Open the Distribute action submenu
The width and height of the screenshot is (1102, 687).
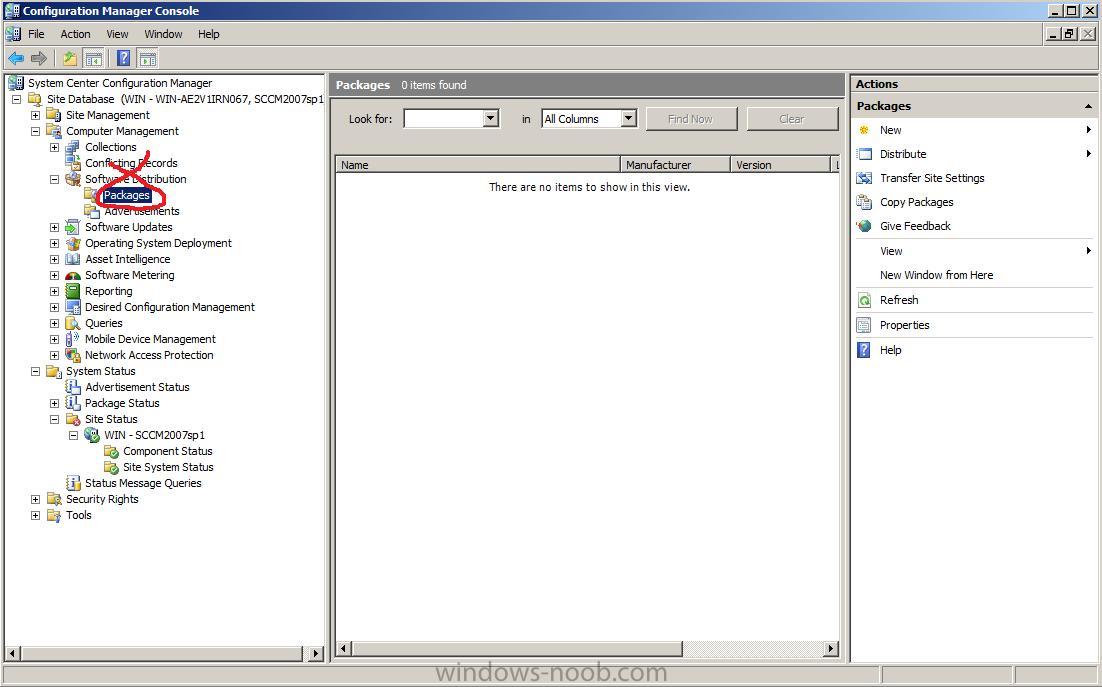(1088, 154)
